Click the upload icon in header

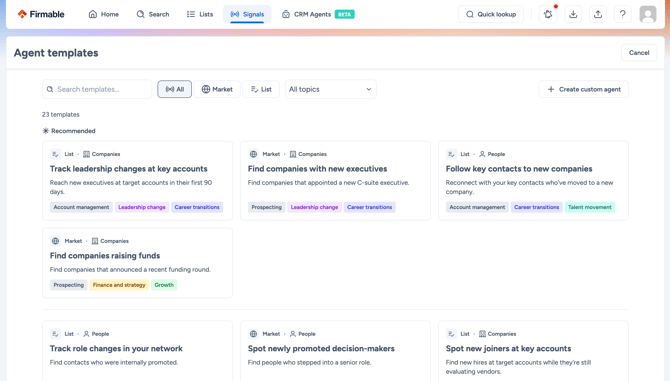pyautogui.click(x=598, y=14)
